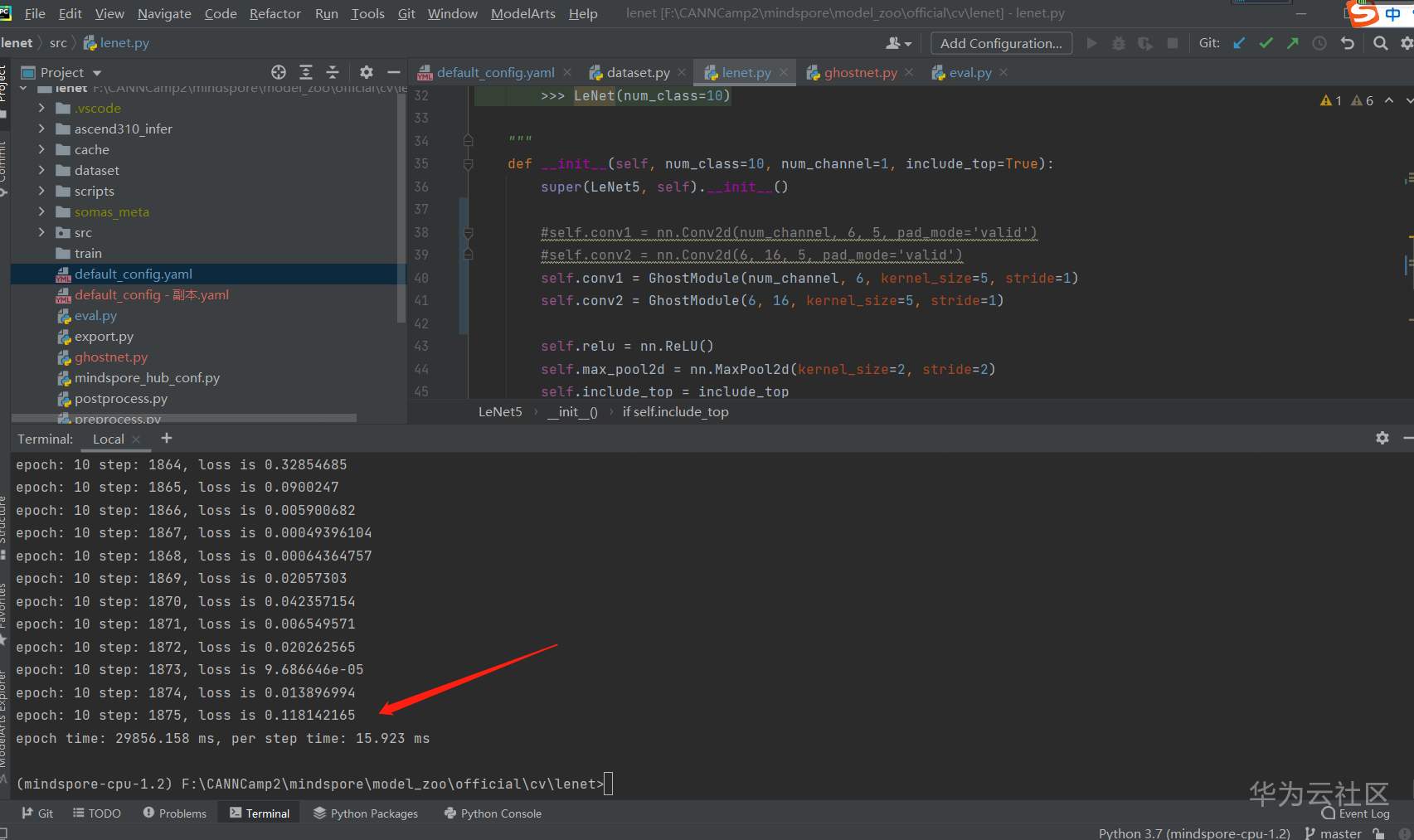Open Project panel gear settings

point(367,72)
